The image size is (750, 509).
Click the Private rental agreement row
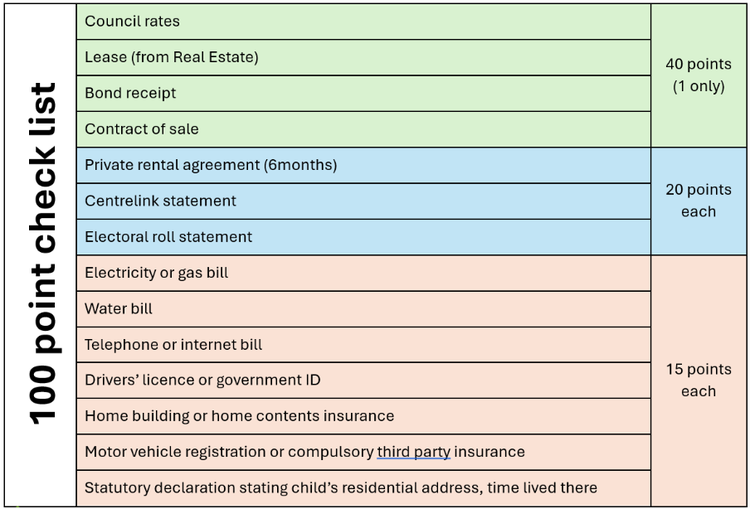[x=210, y=165]
